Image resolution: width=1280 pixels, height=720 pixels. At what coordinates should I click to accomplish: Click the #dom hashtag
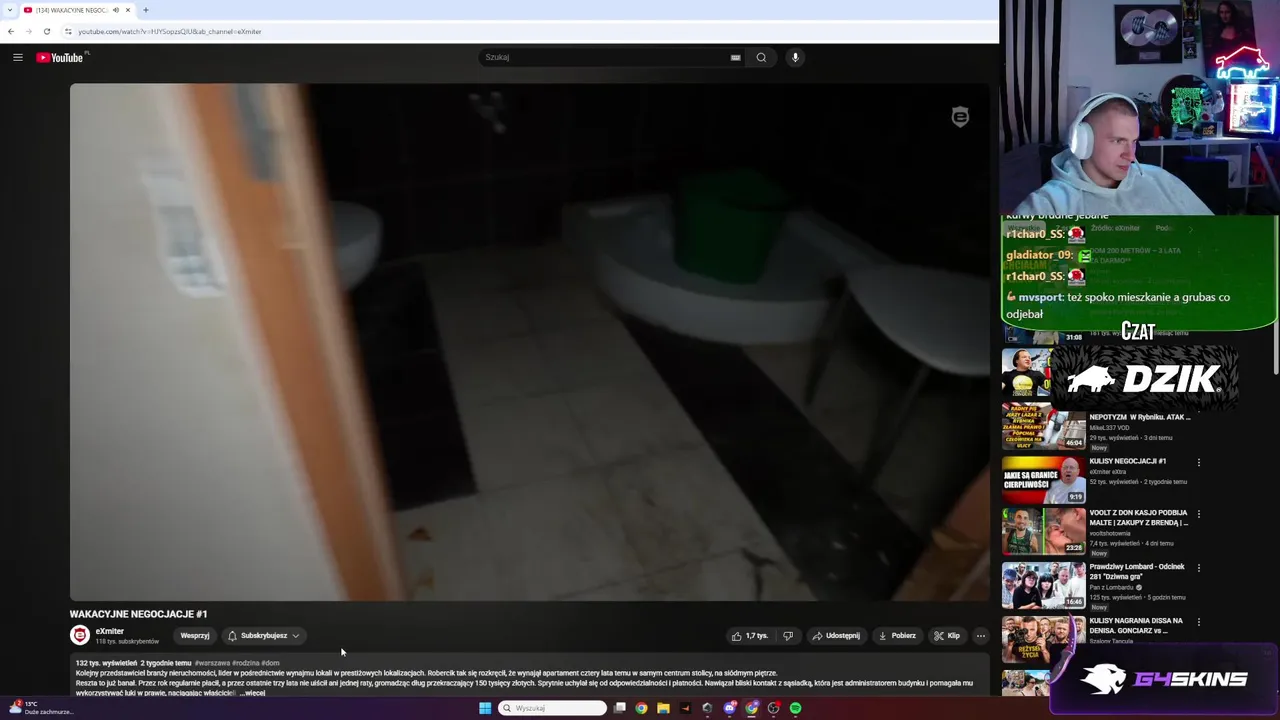[x=271, y=663]
